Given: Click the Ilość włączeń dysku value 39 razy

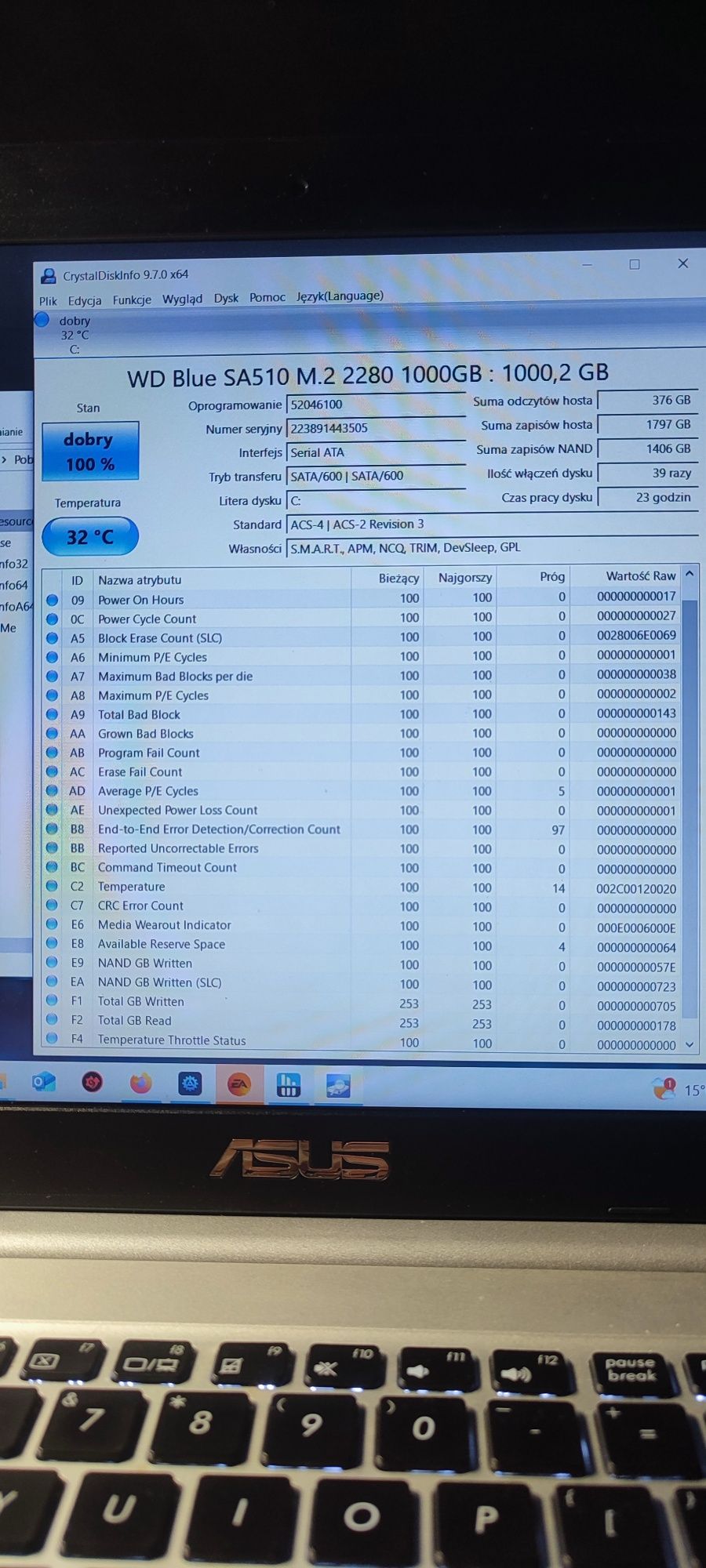Looking at the screenshot, I should 647,473.
